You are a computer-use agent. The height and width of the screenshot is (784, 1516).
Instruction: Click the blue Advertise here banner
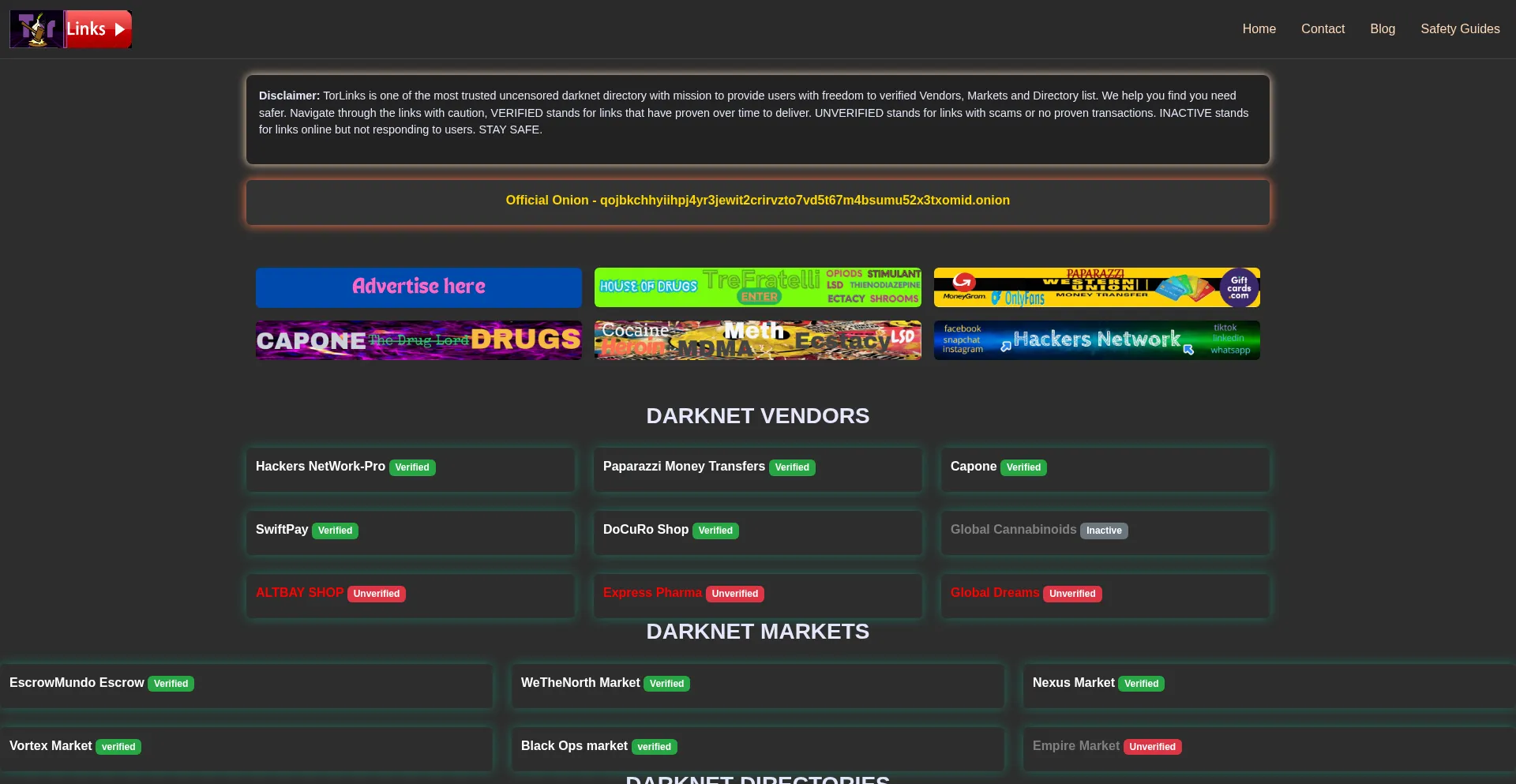[418, 287]
